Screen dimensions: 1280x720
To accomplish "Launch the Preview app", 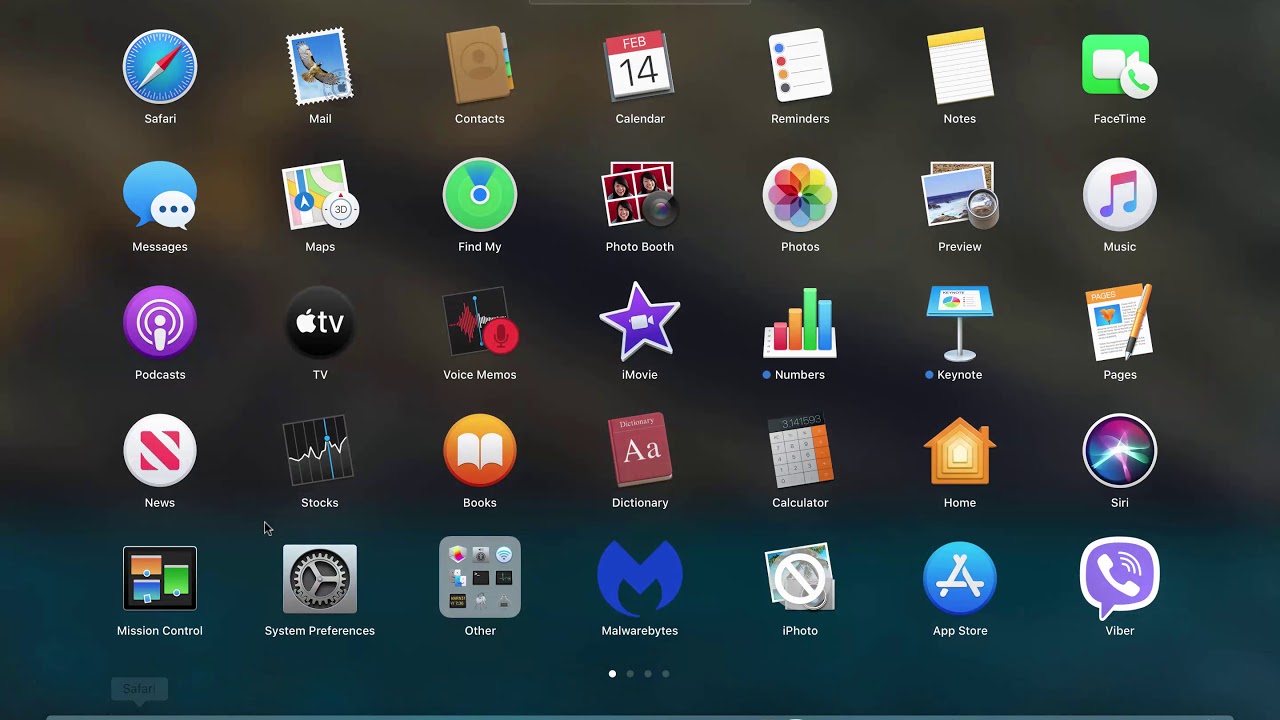I will [960, 195].
